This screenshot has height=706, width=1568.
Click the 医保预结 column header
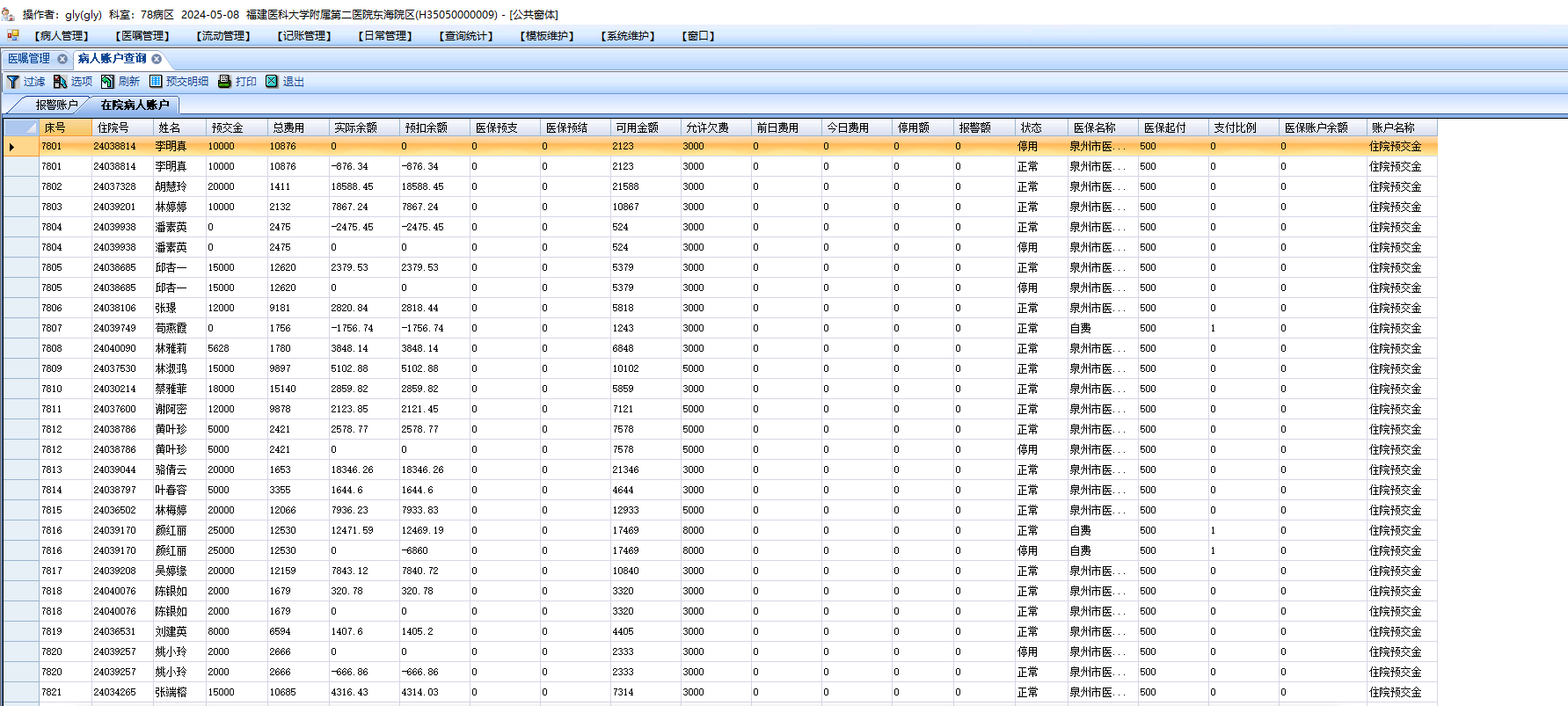(x=575, y=127)
